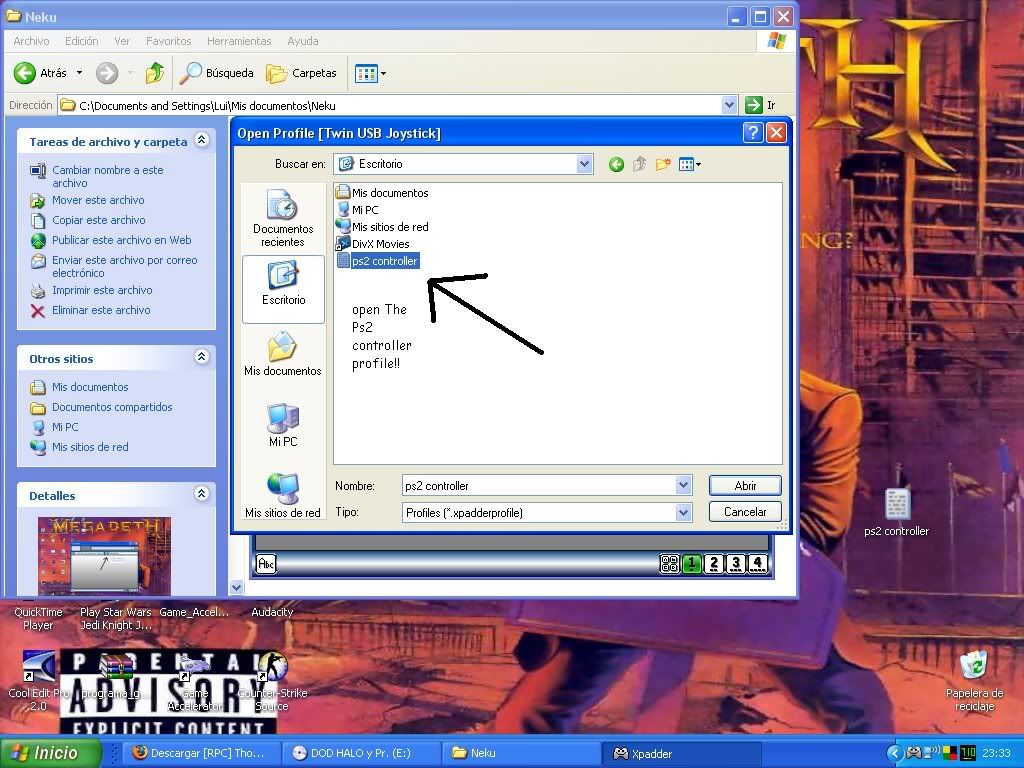
Task: Select Xpadder profile set 3 button
Action: click(735, 563)
